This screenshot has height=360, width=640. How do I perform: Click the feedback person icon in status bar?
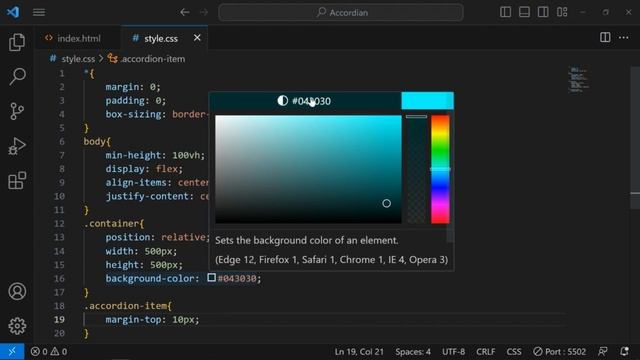click(602, 351)
